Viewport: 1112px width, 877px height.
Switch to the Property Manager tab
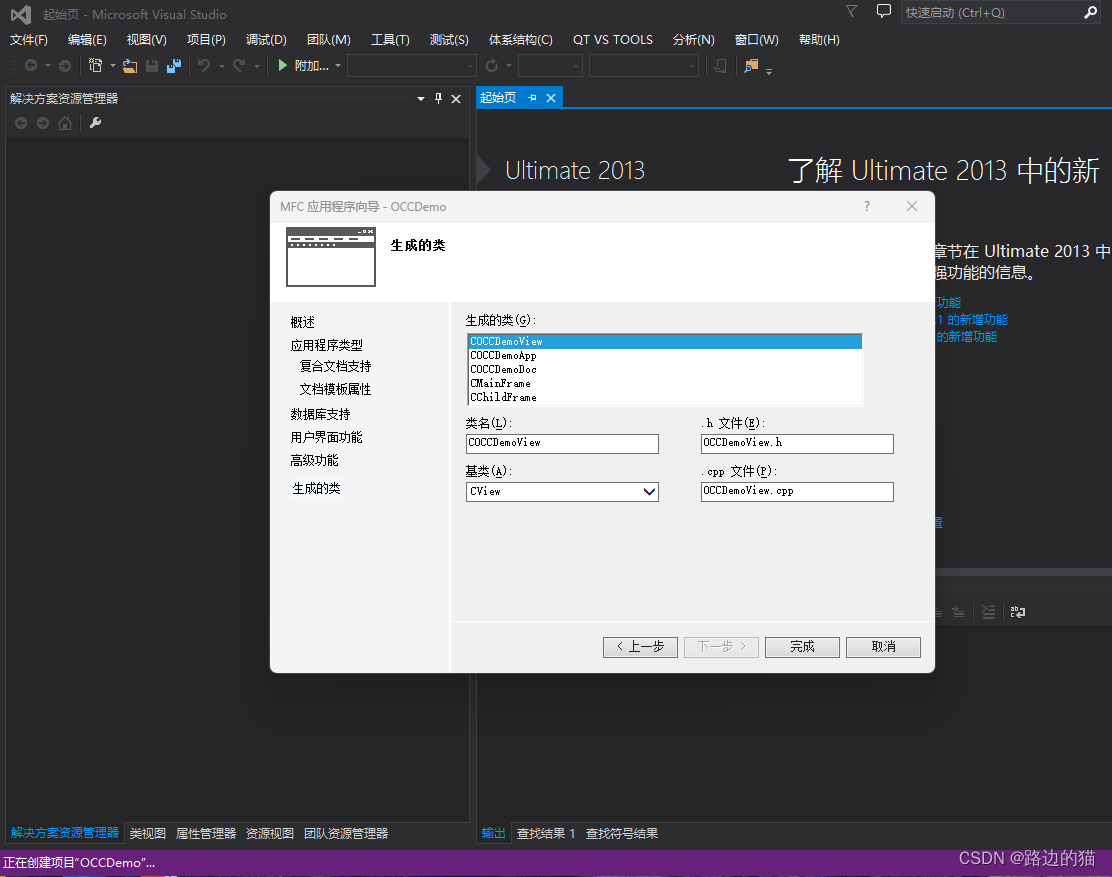(x=206, y=833)
